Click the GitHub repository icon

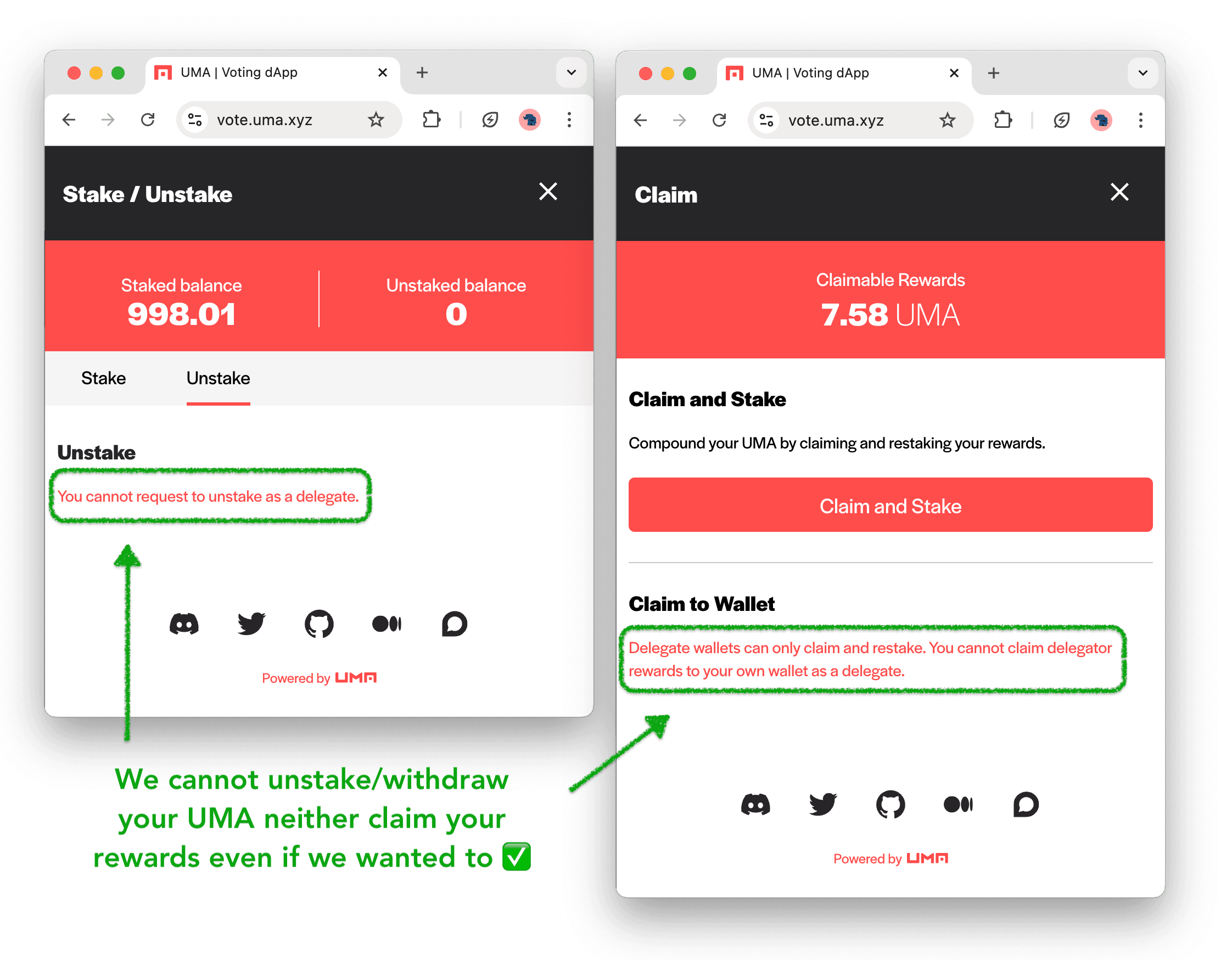click(x=322, y=624)
